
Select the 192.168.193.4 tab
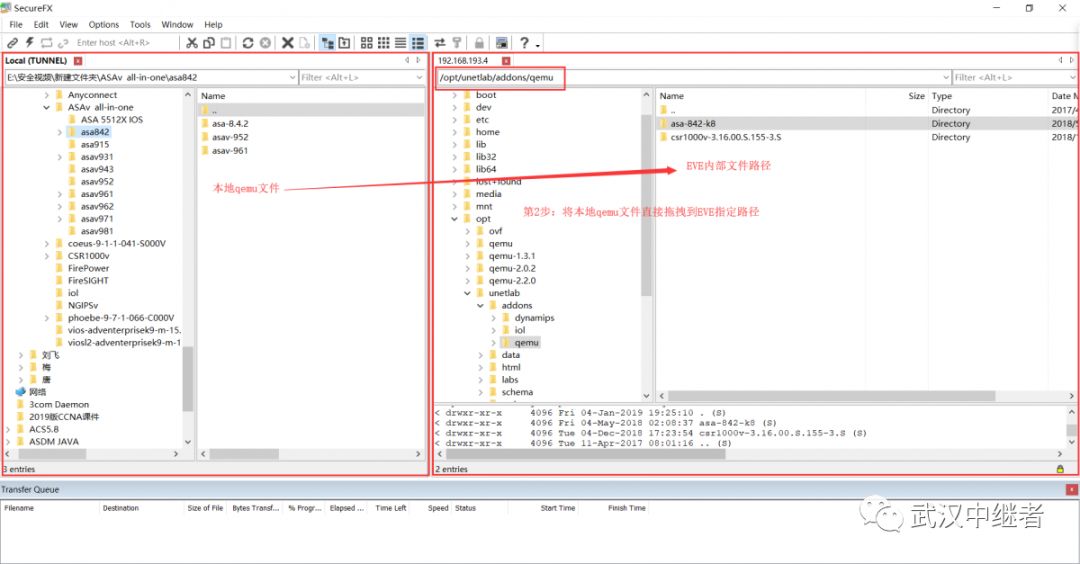[x=463, y=61]
